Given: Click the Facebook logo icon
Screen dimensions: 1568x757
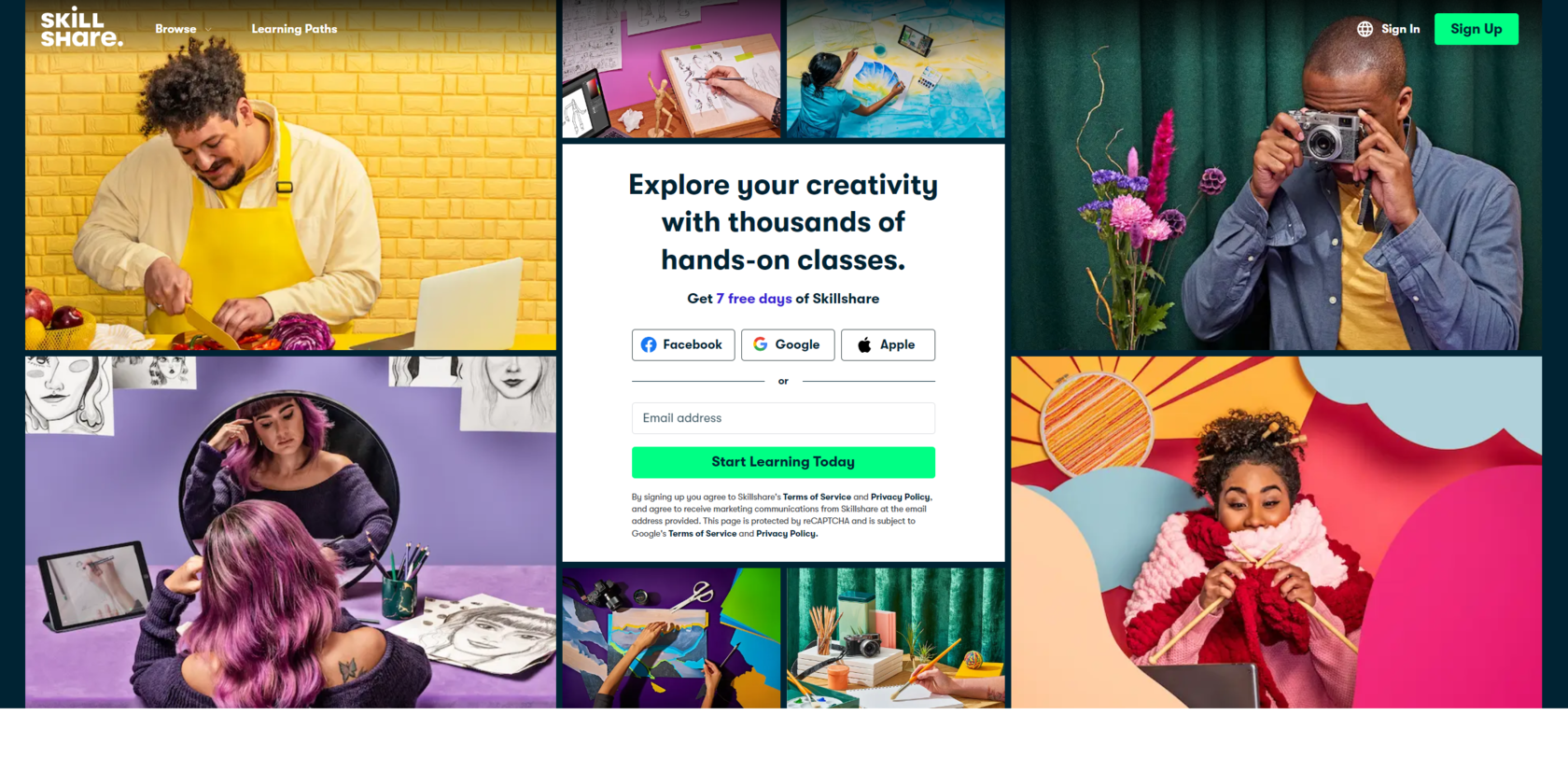Looking at the screenshot, I should [649, 344].
